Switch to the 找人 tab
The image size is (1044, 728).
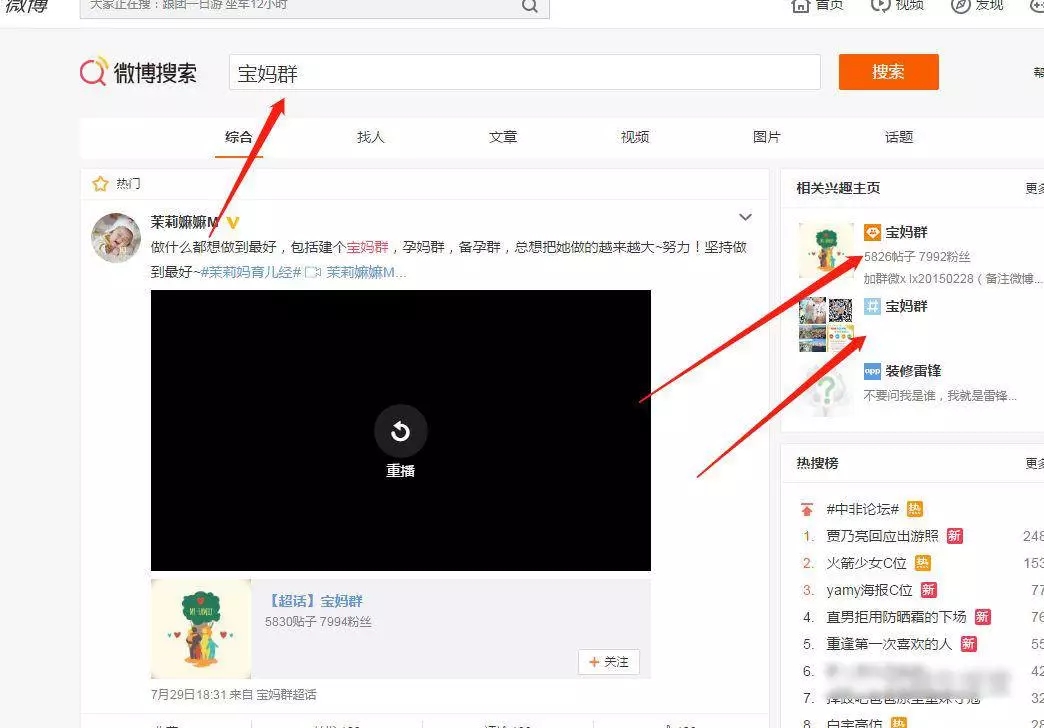coord(370,137)
